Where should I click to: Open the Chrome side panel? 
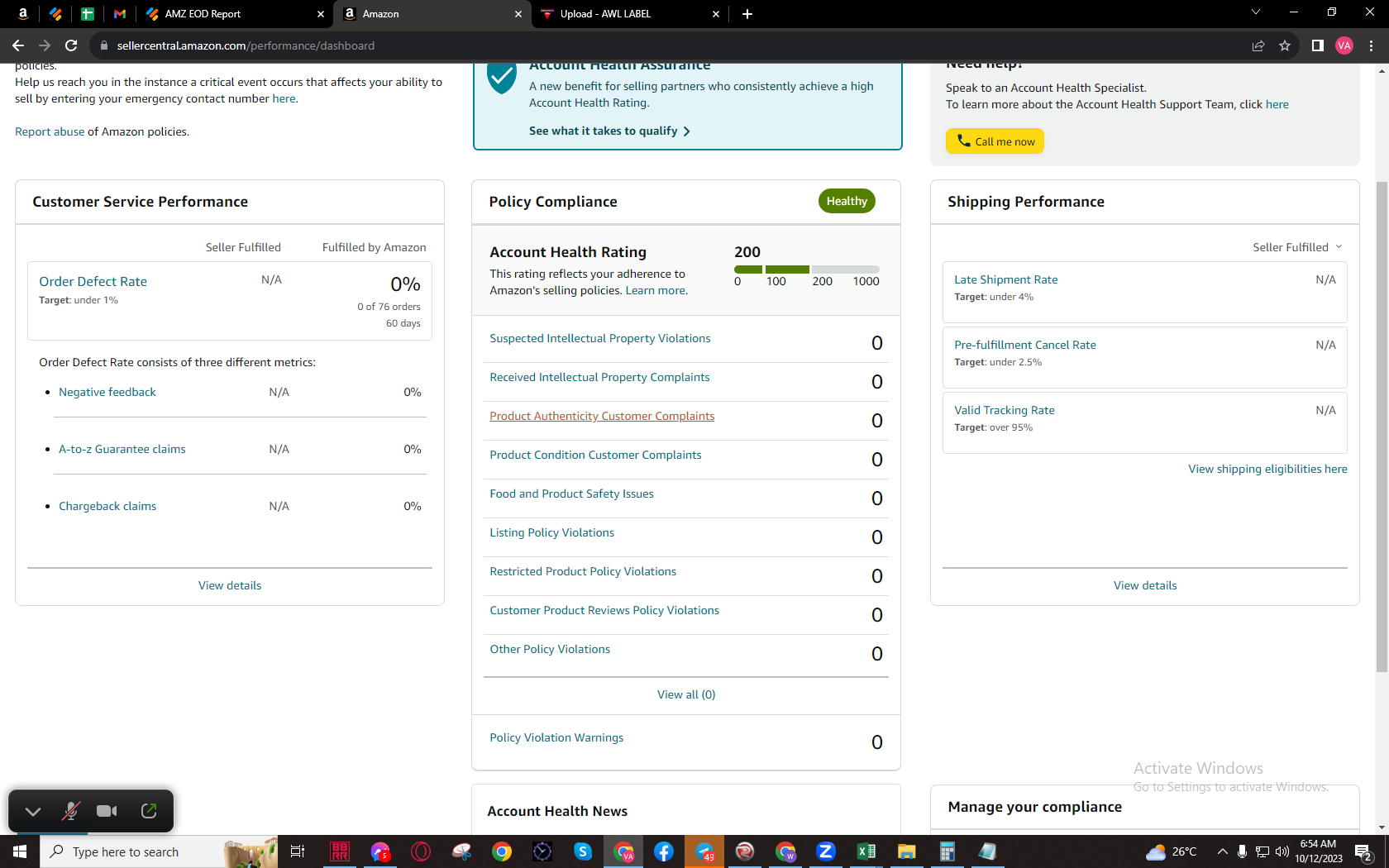click(x=1318, y=45)
